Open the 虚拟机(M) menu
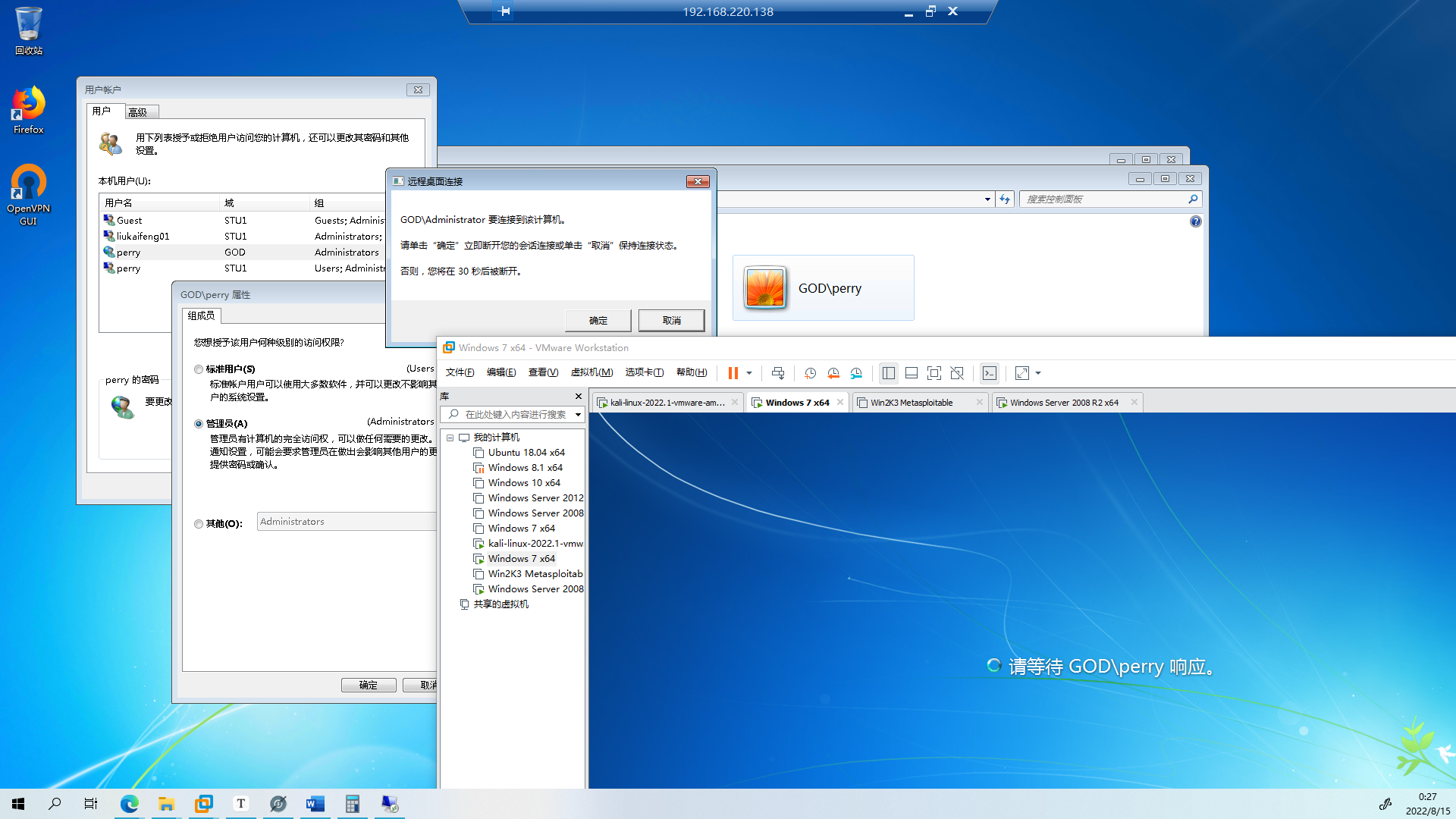Image resolution: width=1456 pixels, height=819 pixels. tap(591, 372)
